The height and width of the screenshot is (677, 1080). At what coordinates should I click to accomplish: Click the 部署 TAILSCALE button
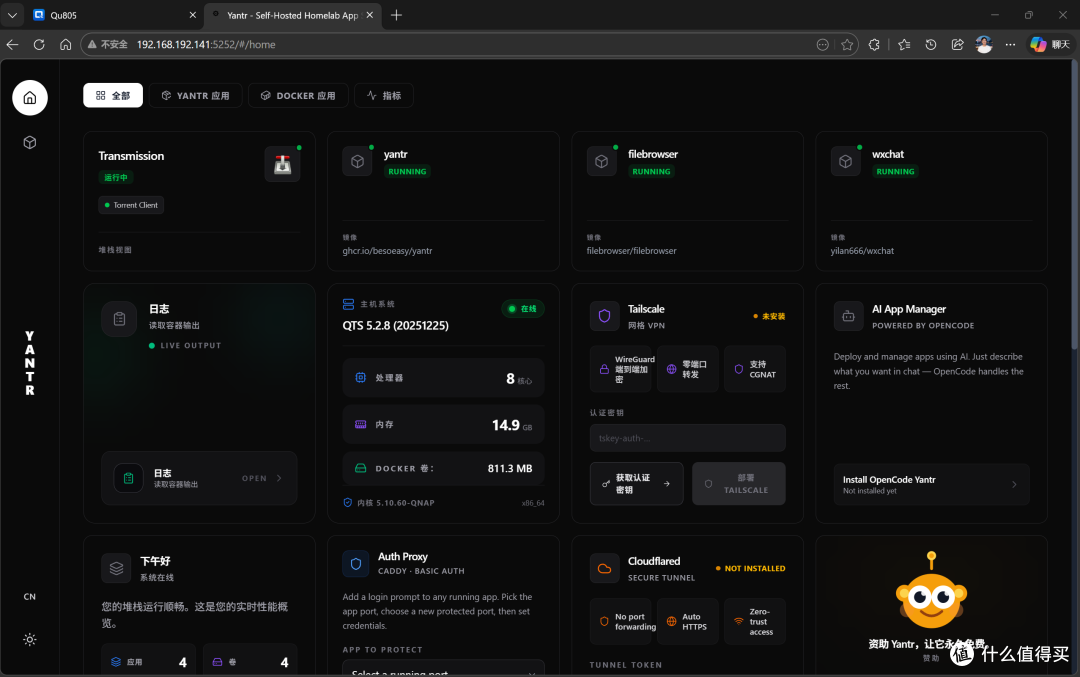pos(738,483)
